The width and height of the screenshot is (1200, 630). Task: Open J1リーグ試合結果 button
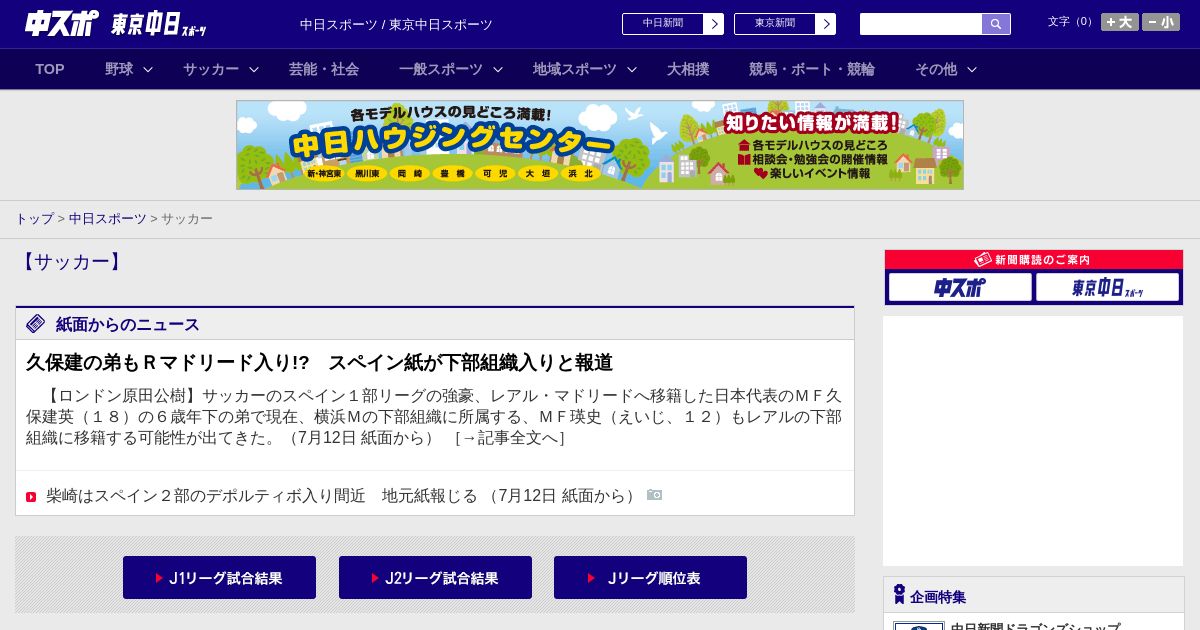(219, 578)
